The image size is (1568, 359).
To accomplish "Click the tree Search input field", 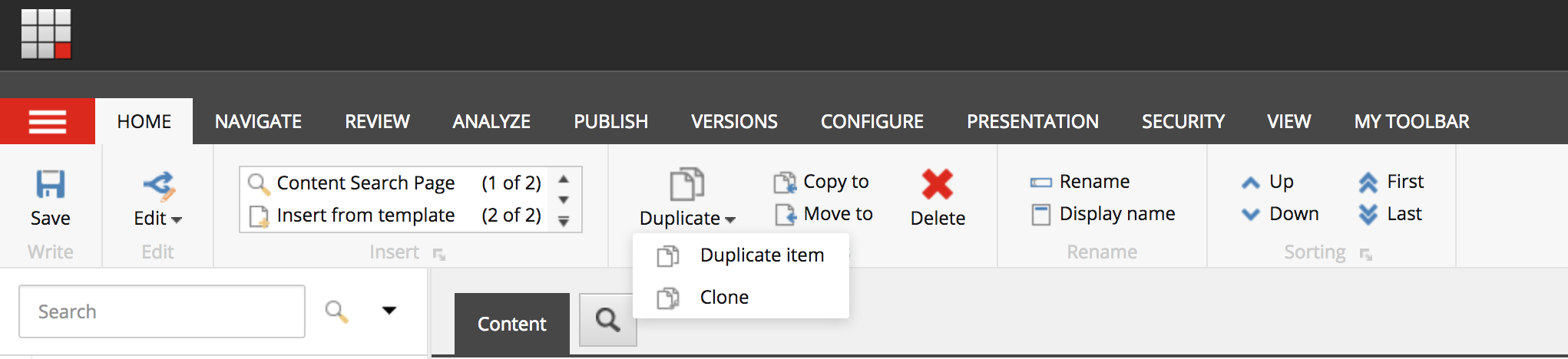I will [162, 311].
